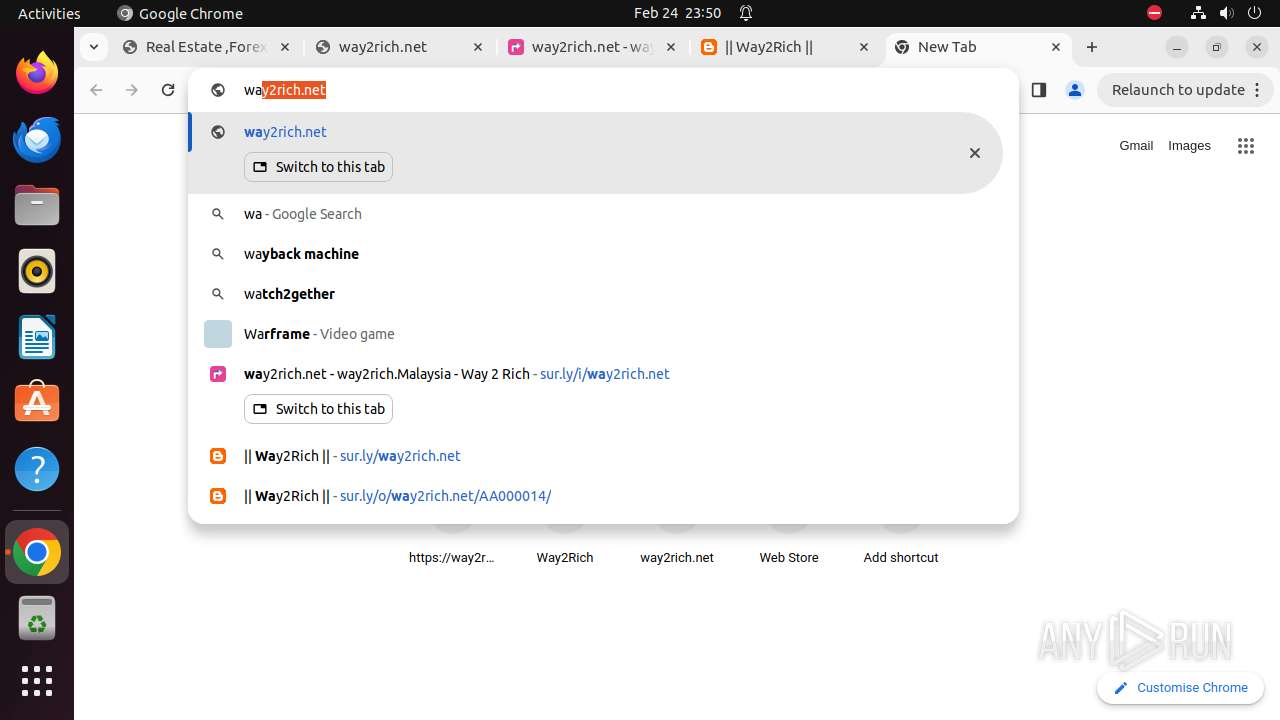
Task: Open the Chrome side panel icon
Action: (x=1038, y=90)
